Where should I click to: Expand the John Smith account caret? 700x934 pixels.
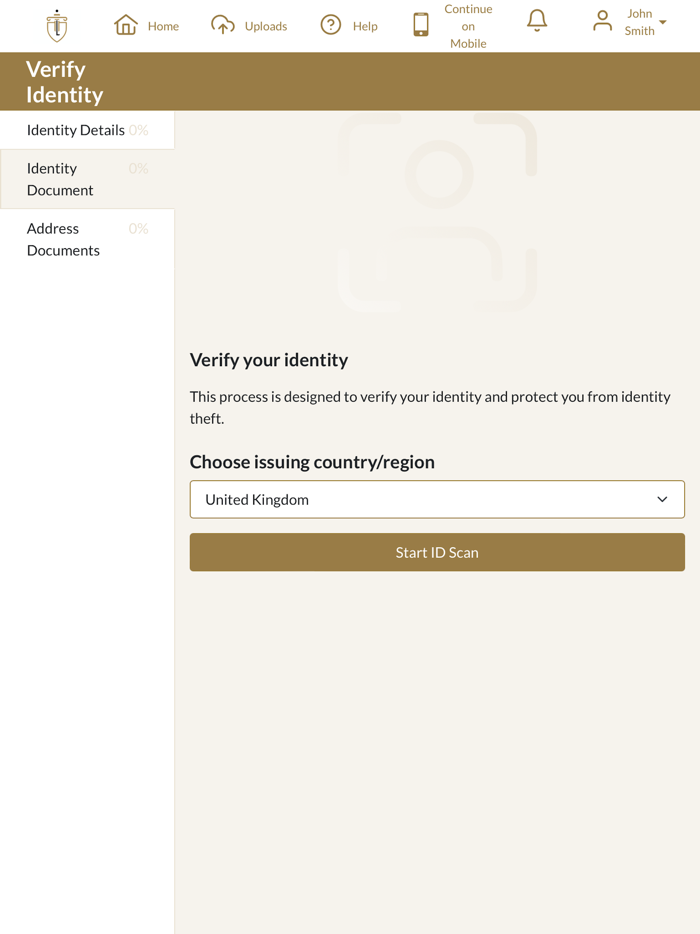pyautogui.click(x=663, y=23)
